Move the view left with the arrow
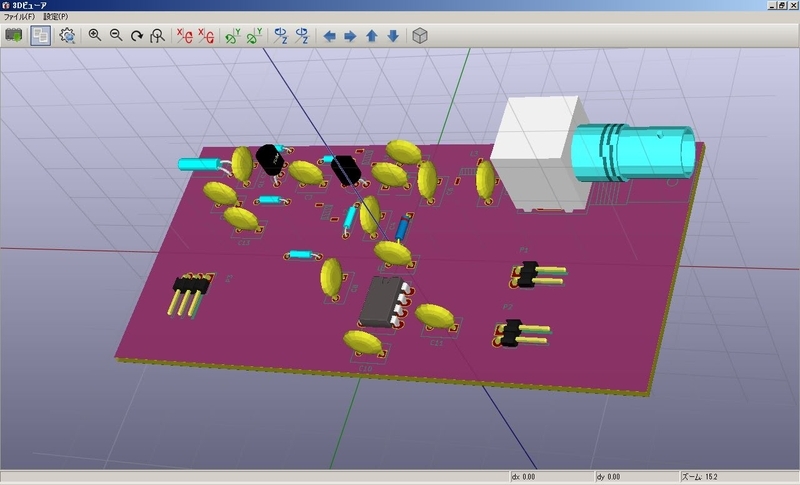The width and height of the screenshot is (800, 485). (x=329, y=36)
